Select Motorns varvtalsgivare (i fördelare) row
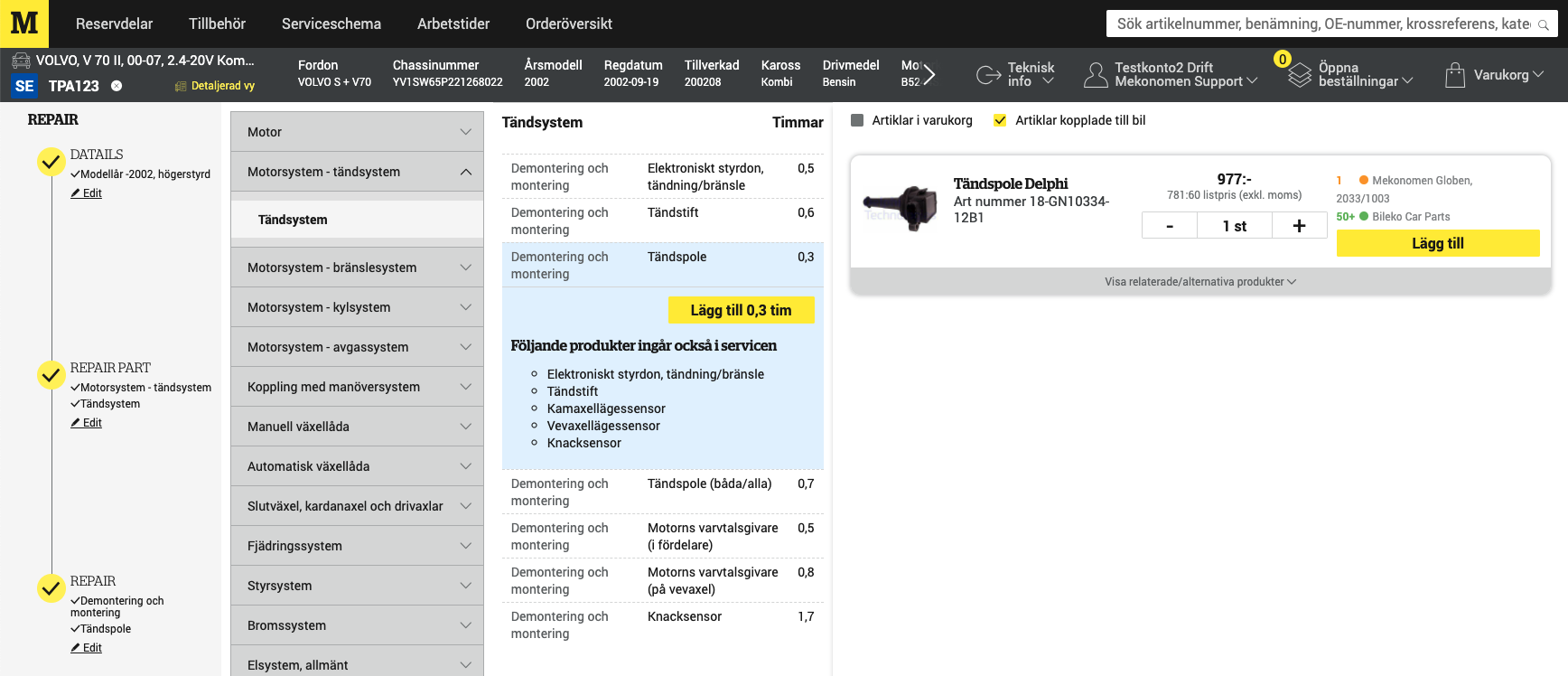 (x=663, y=536)
